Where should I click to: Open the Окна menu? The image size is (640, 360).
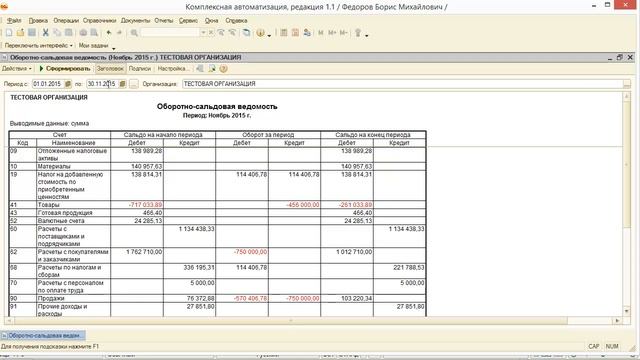211,20
